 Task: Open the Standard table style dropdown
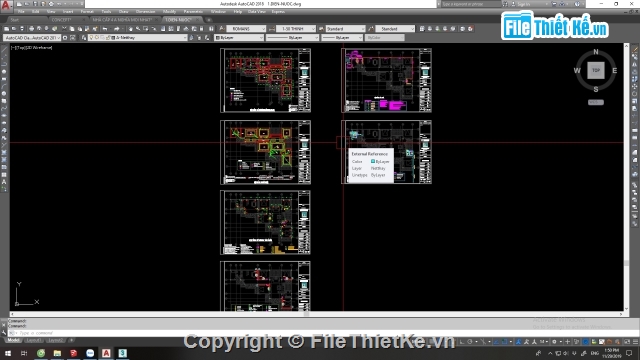point(345,29)
